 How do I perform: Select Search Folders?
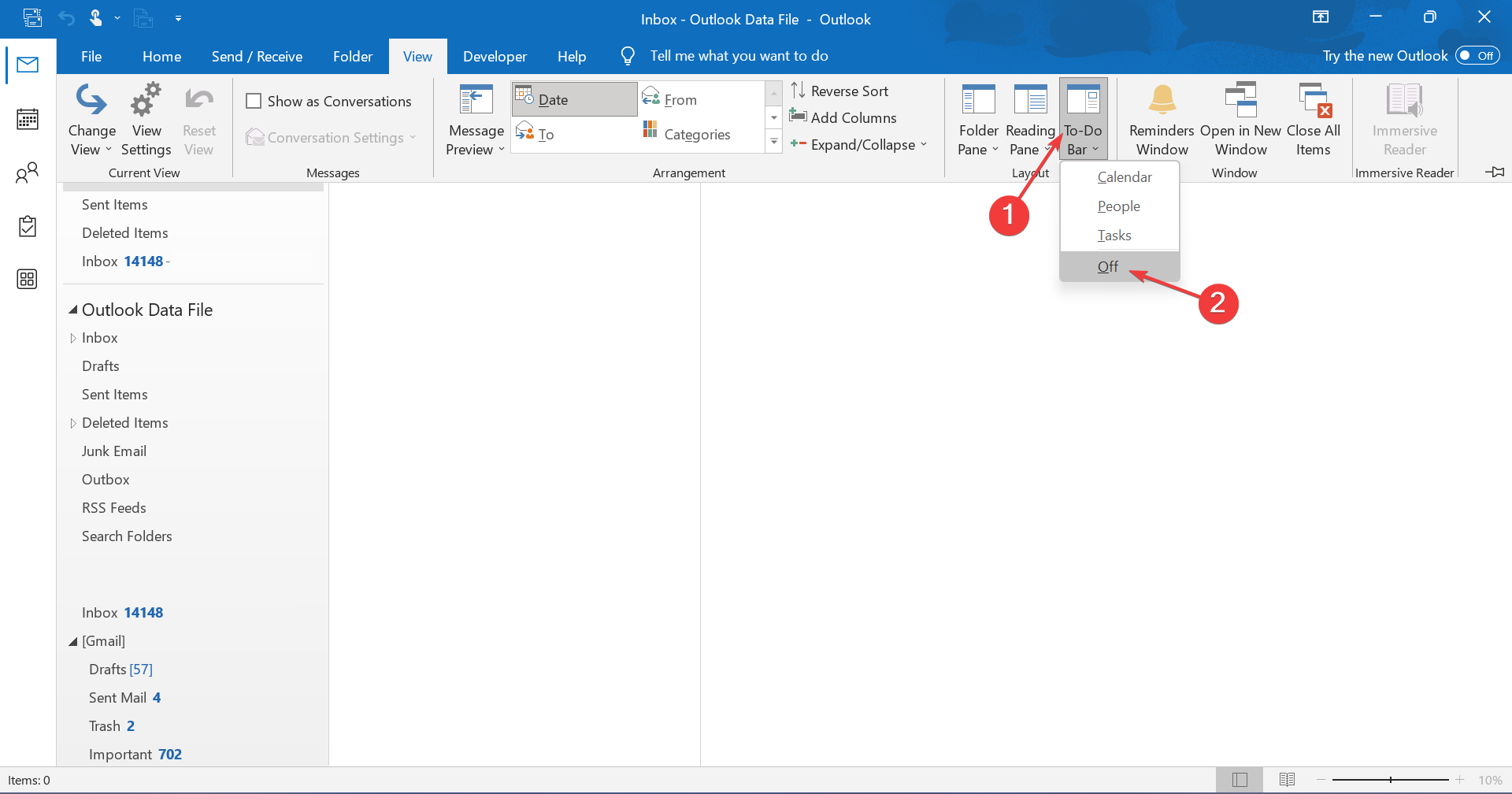(x=127, y=536)
